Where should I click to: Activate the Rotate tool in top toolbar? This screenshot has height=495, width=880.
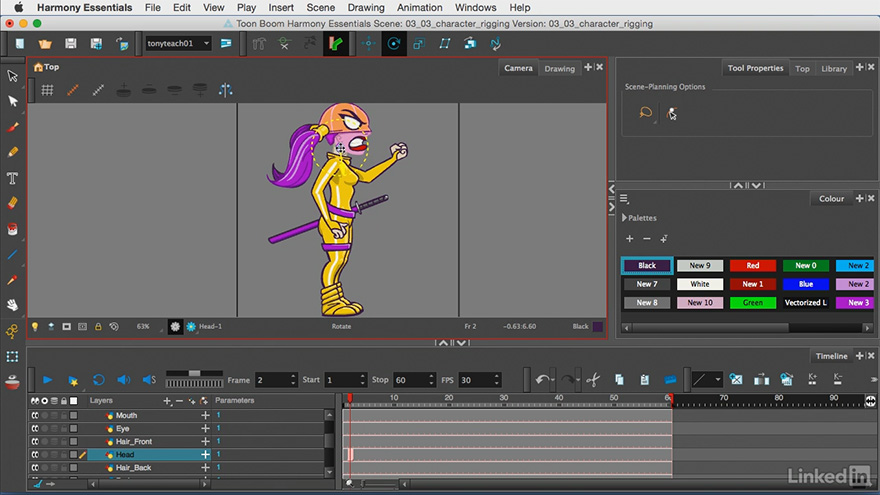(x=393, y=44)
